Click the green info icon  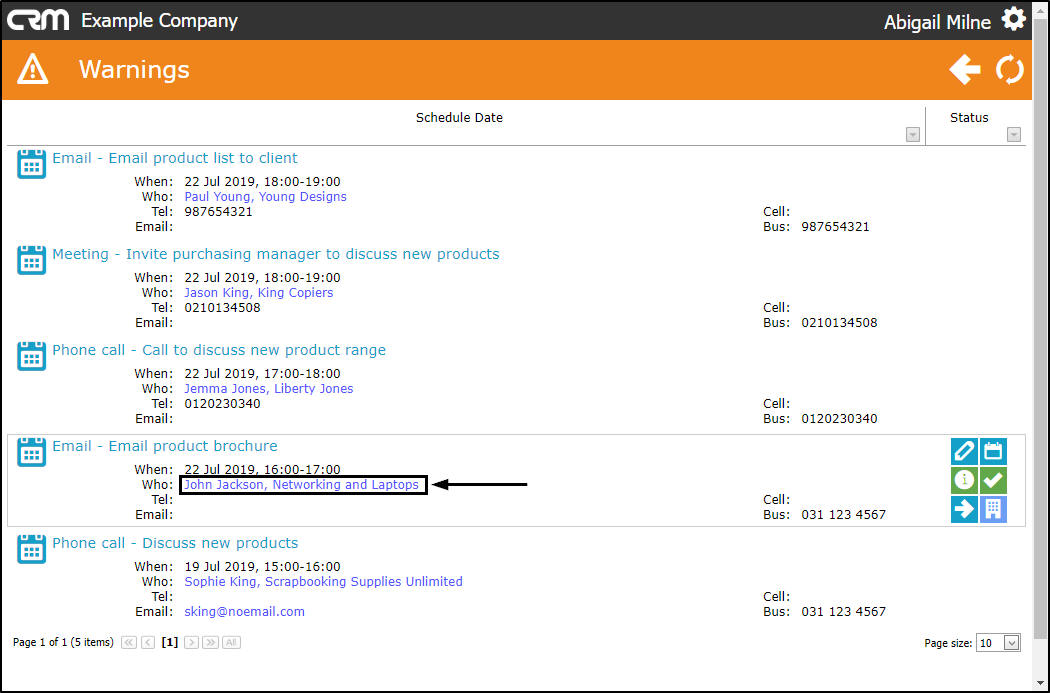coord(964,480)
